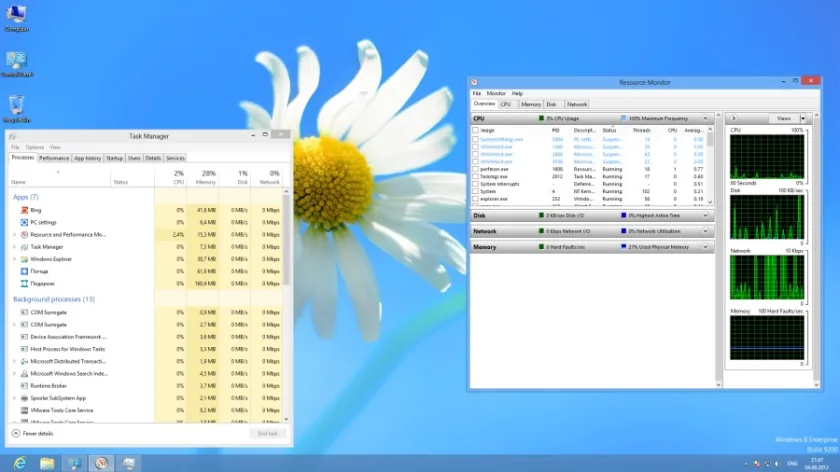The image size is (840, 472).
Task: Expand the Disk section in Resource Monitor
Action: click(x=705, y=215)
